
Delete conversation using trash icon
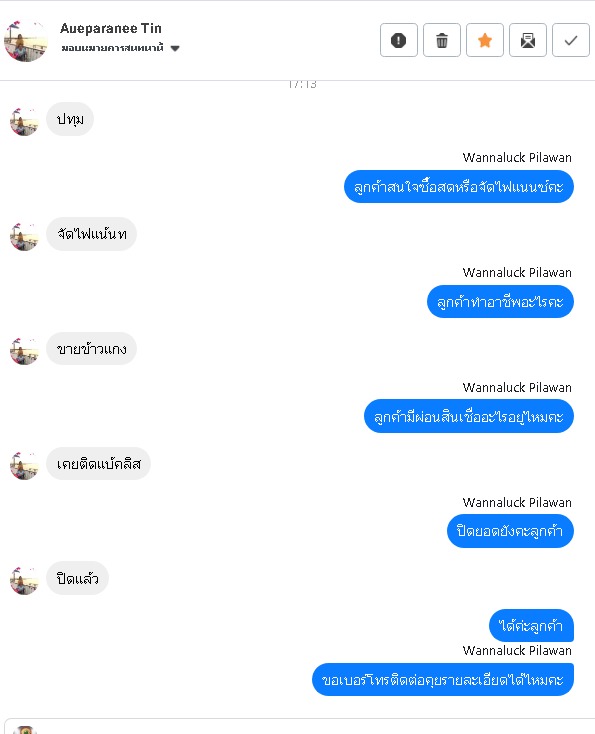coord(441,40)
